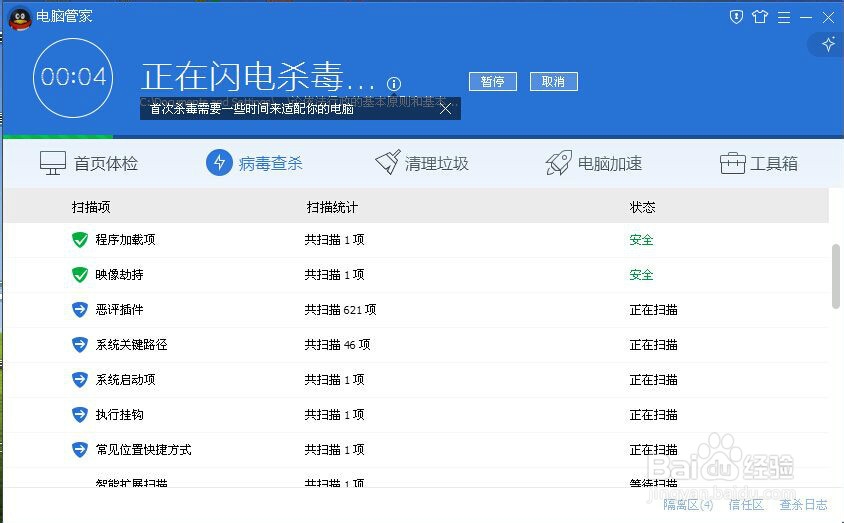This screenshot has height=523, width=844.
Task: Open the main menu hamburger icon
Action: coord(784,17)
